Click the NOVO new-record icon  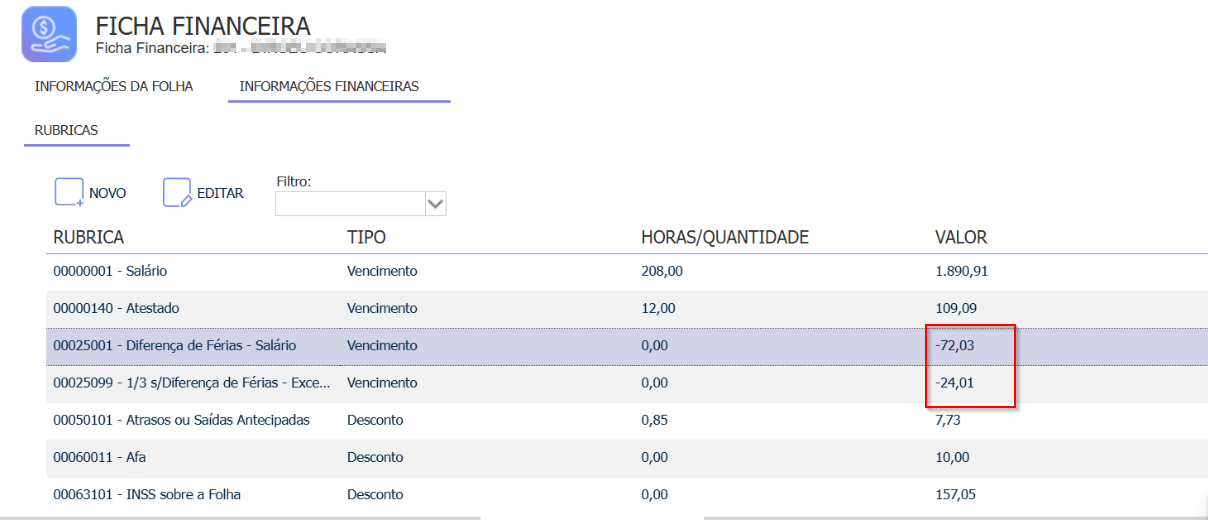[x=69, y=193]
